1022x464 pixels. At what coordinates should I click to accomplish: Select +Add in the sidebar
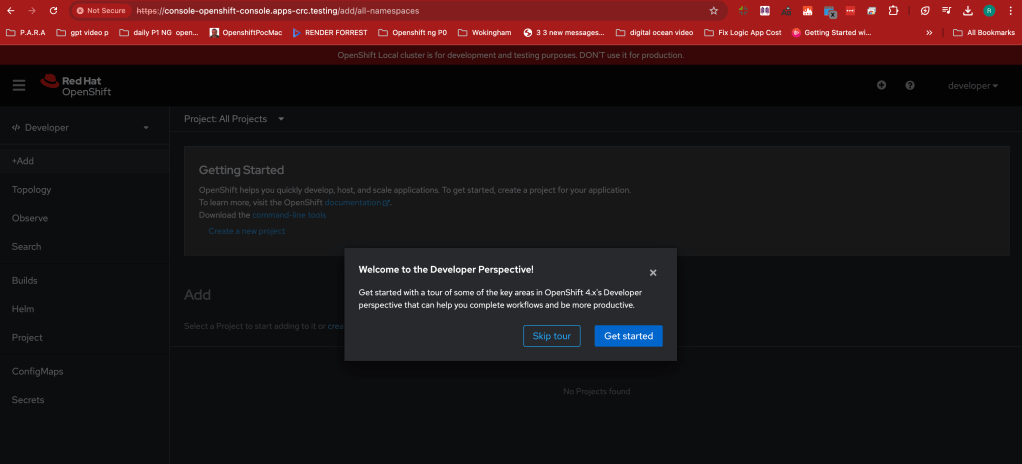click(x=85, y=161)
